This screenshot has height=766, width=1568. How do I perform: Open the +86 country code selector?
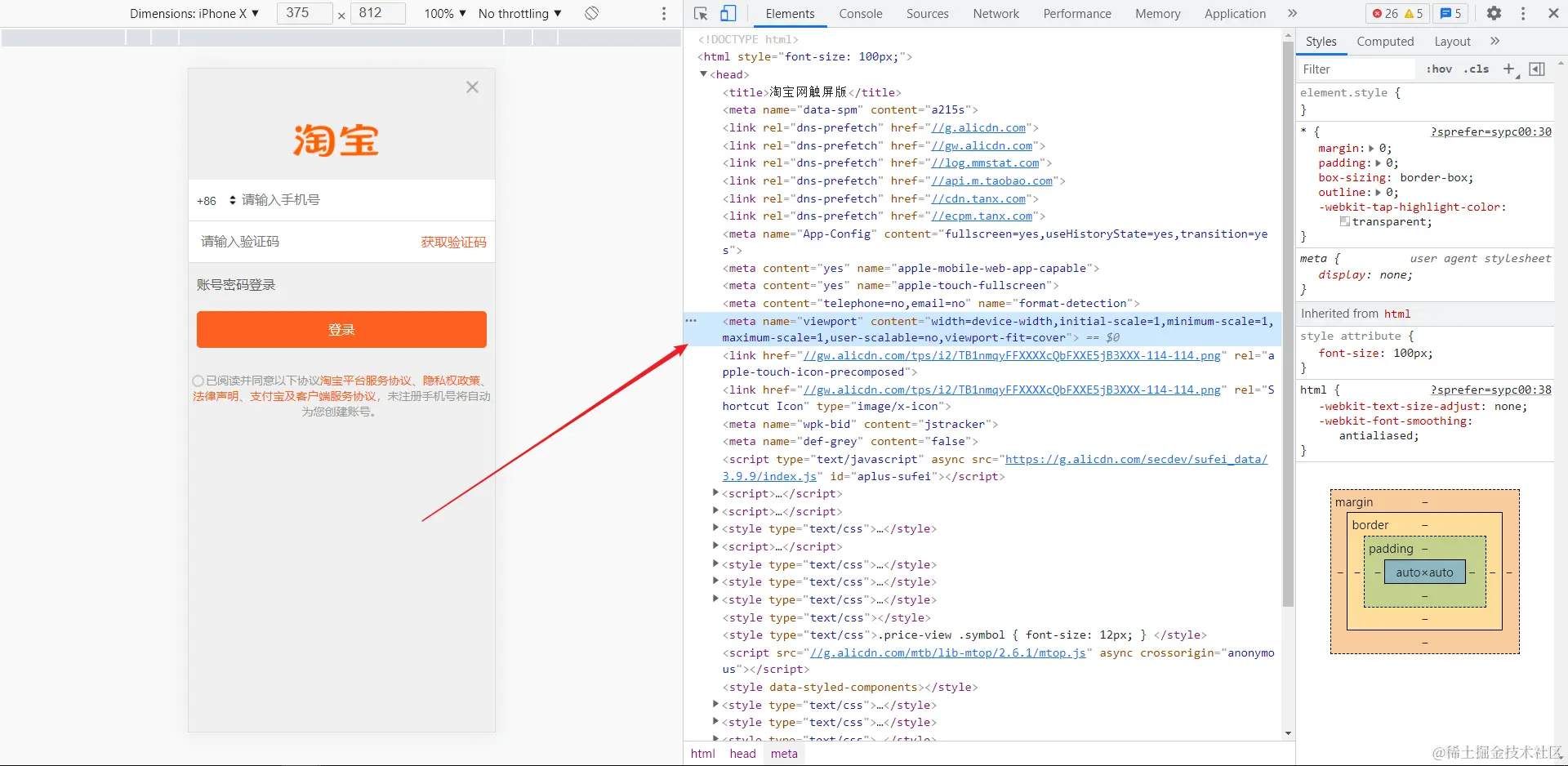point(216,200)
